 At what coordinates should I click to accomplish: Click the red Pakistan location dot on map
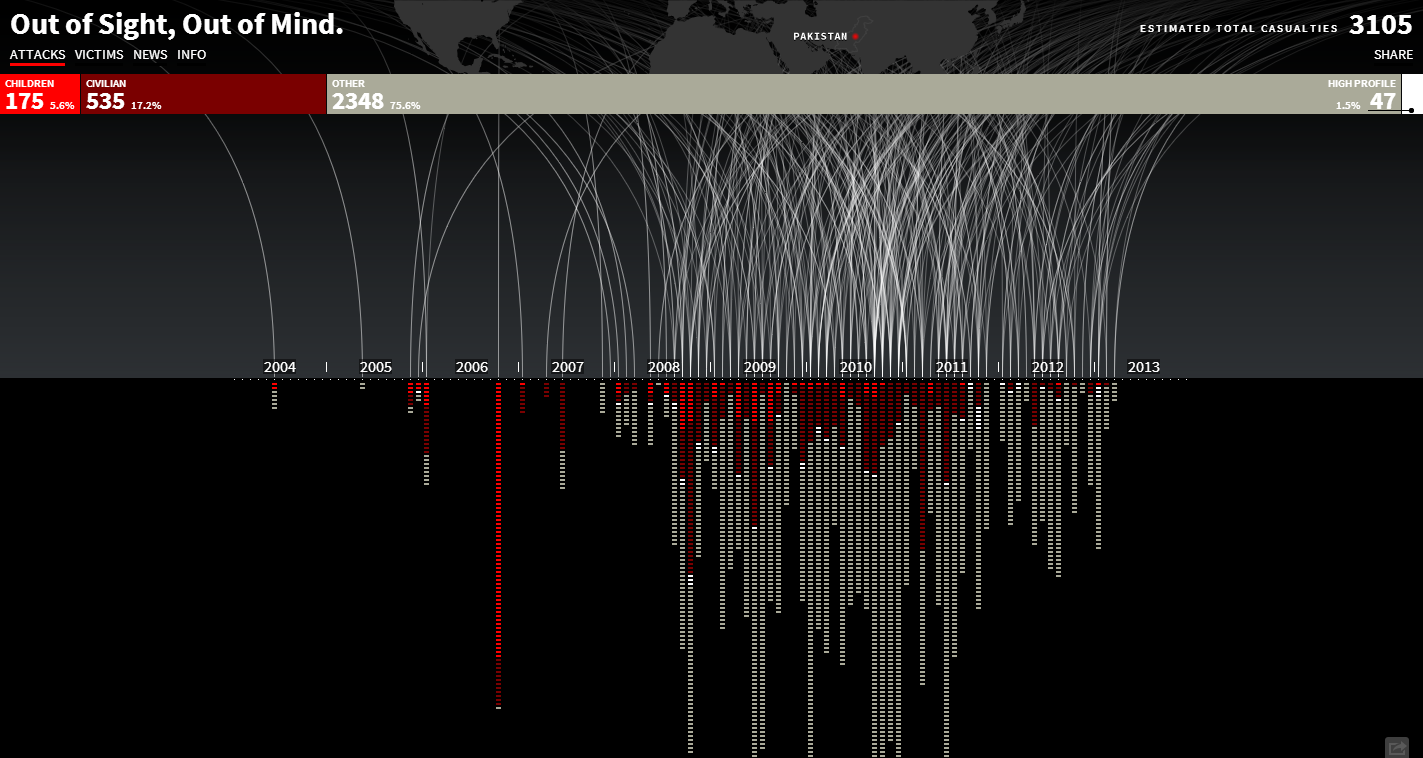click(x=855, y=36)
